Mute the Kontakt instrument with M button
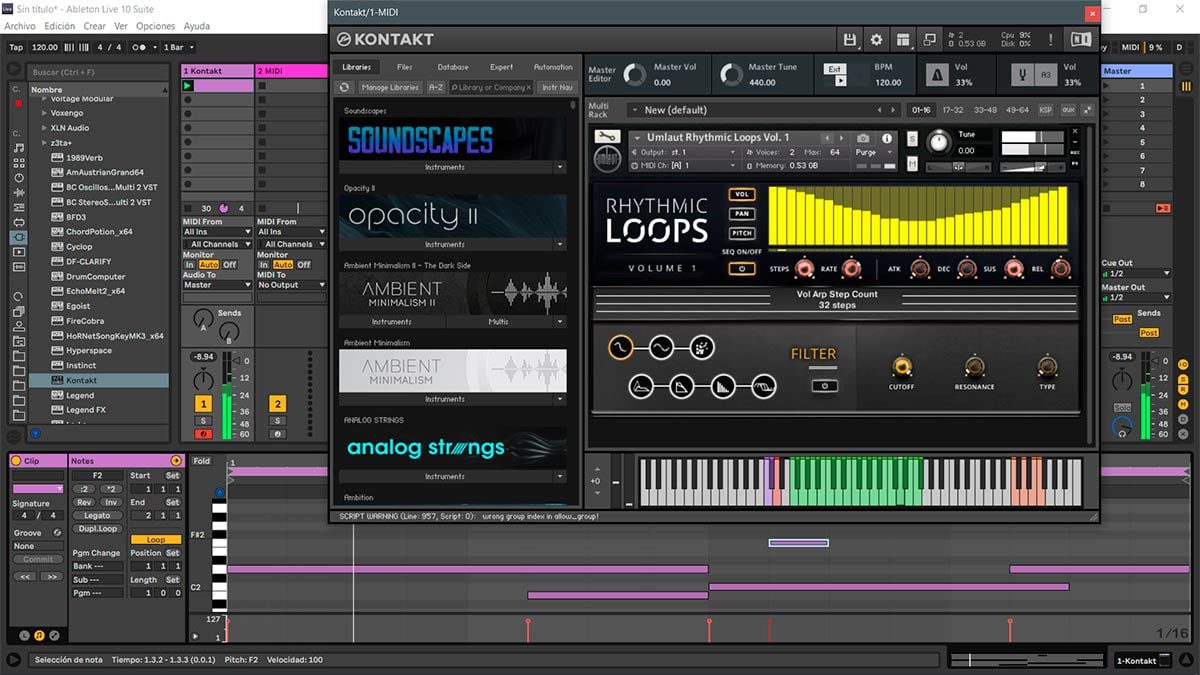This screenshot has width=1200, height=675. pyautogui.click(x=912, y=163)
